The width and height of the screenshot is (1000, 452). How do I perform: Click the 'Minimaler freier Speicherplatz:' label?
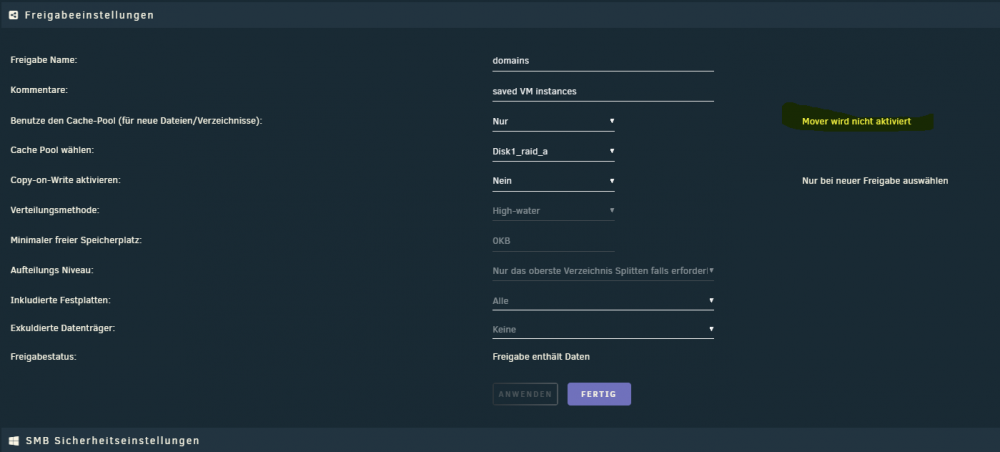tap(76, 240)
